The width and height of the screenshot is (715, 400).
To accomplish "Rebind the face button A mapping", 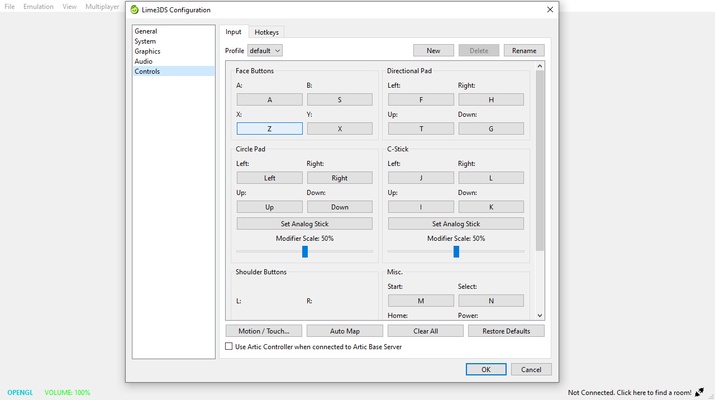I will point(269,99).
